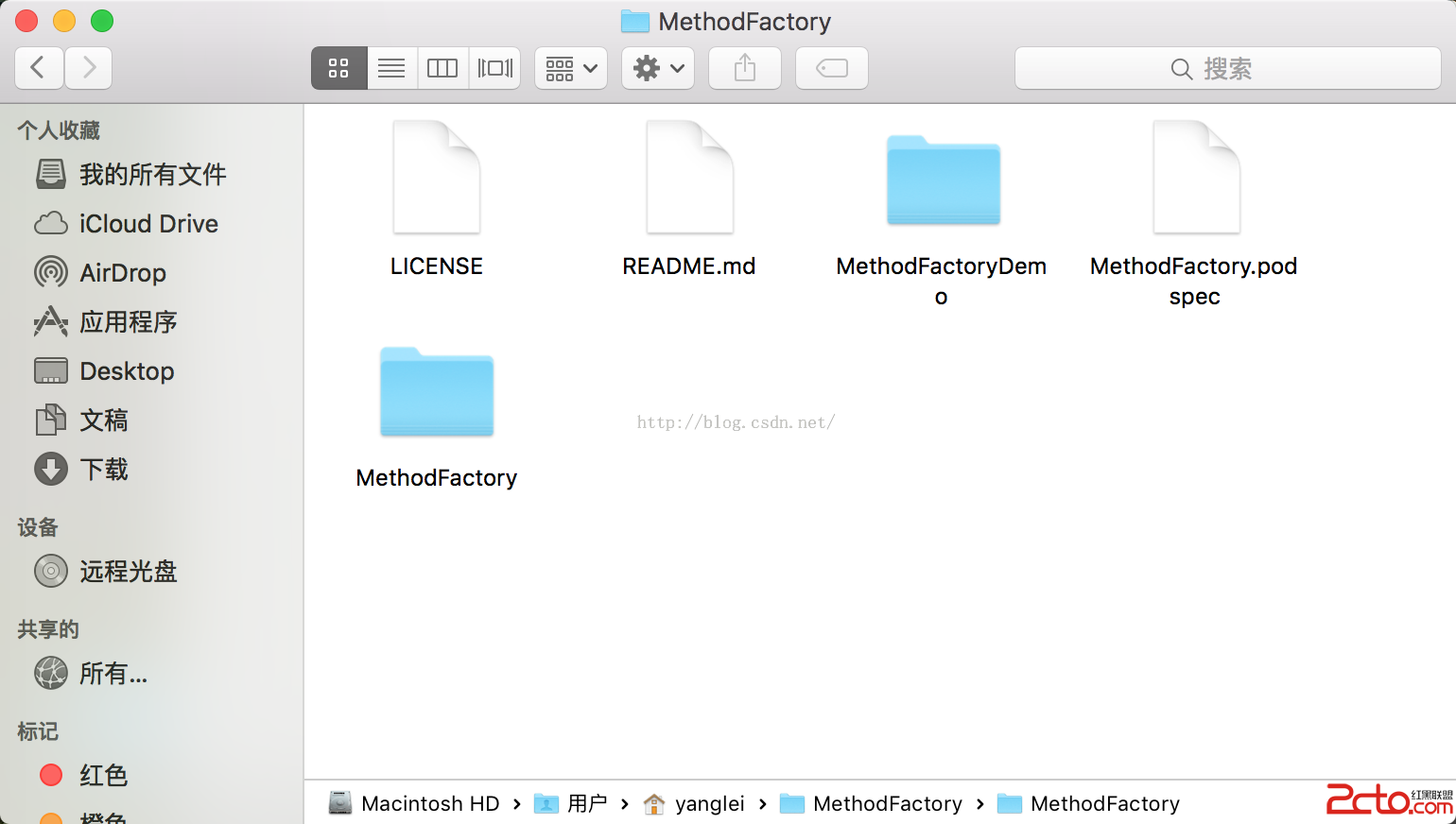Click the Share toolbar button
The image size is (1456, 824).
coord(745,68)
